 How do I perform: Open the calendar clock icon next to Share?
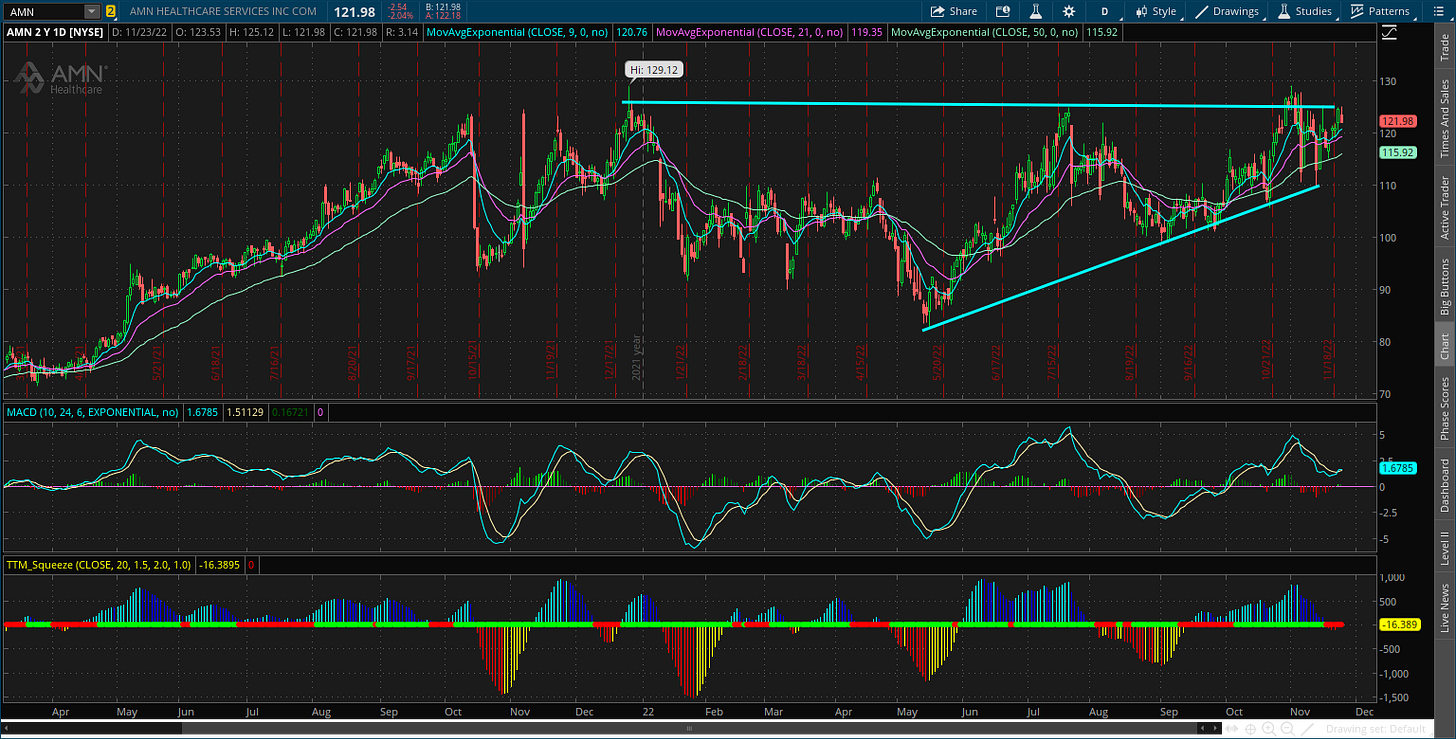click(1003, 11)
